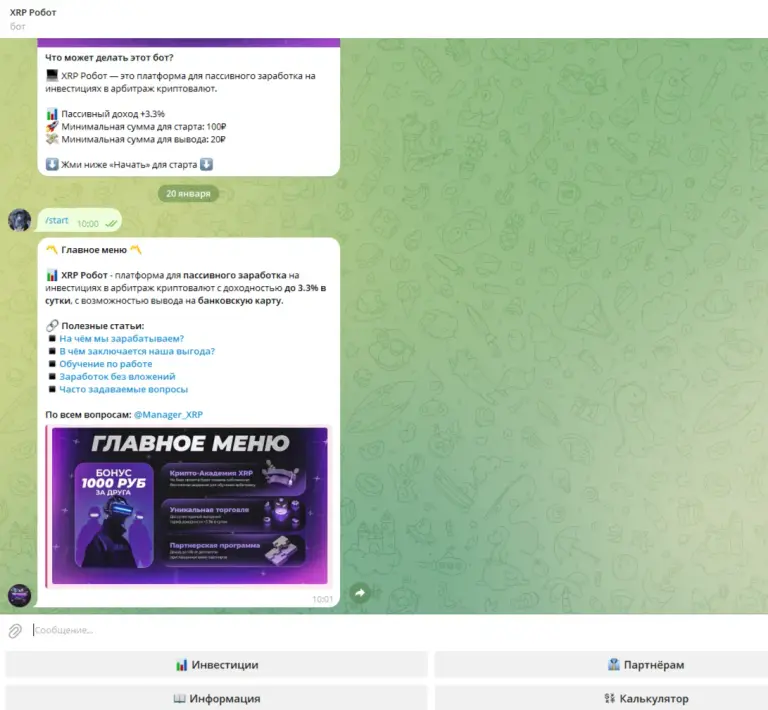Click the XRP Робот chat title

click(33, 12)
